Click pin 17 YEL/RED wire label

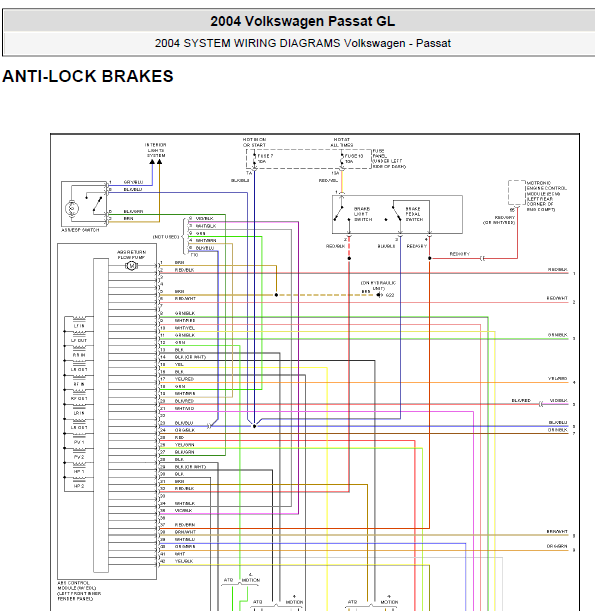[184, 379]
